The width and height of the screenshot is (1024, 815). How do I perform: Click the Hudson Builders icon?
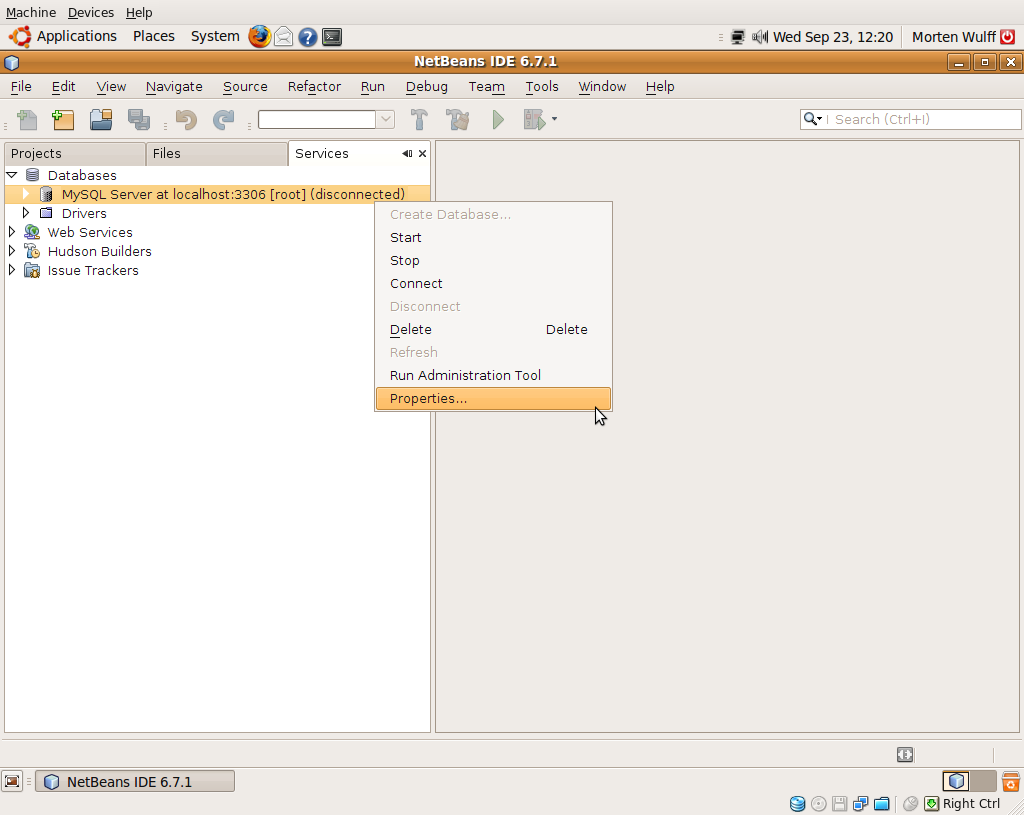tap(32, 251)
